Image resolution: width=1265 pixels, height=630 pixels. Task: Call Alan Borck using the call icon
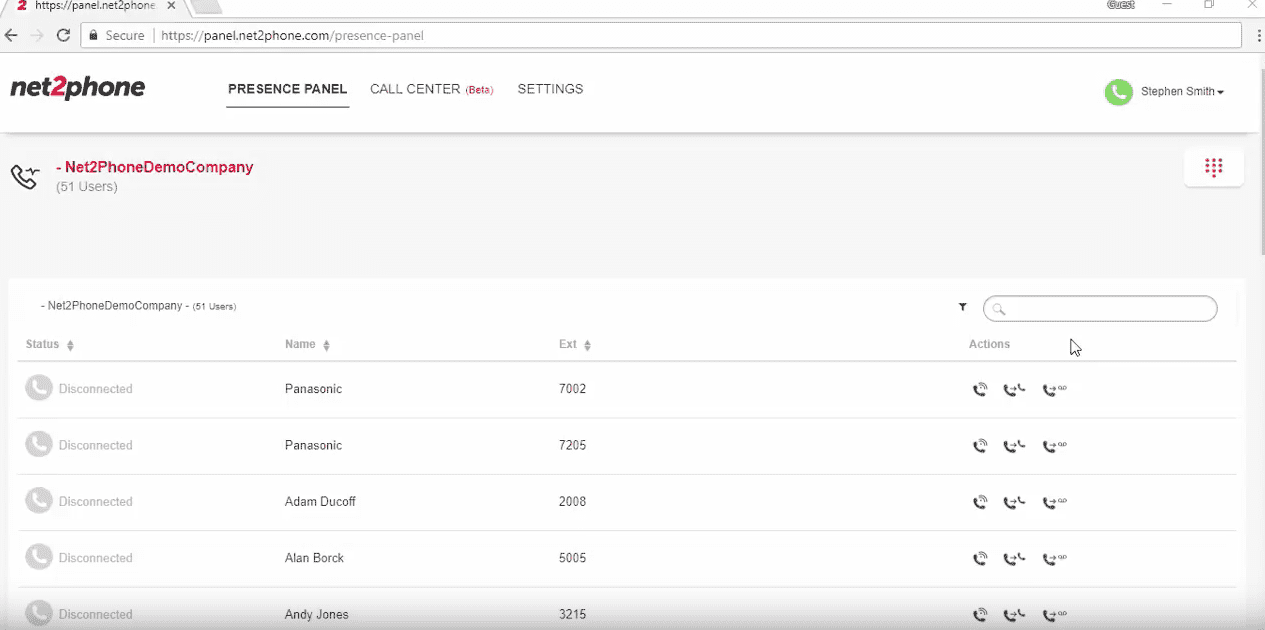980,559
